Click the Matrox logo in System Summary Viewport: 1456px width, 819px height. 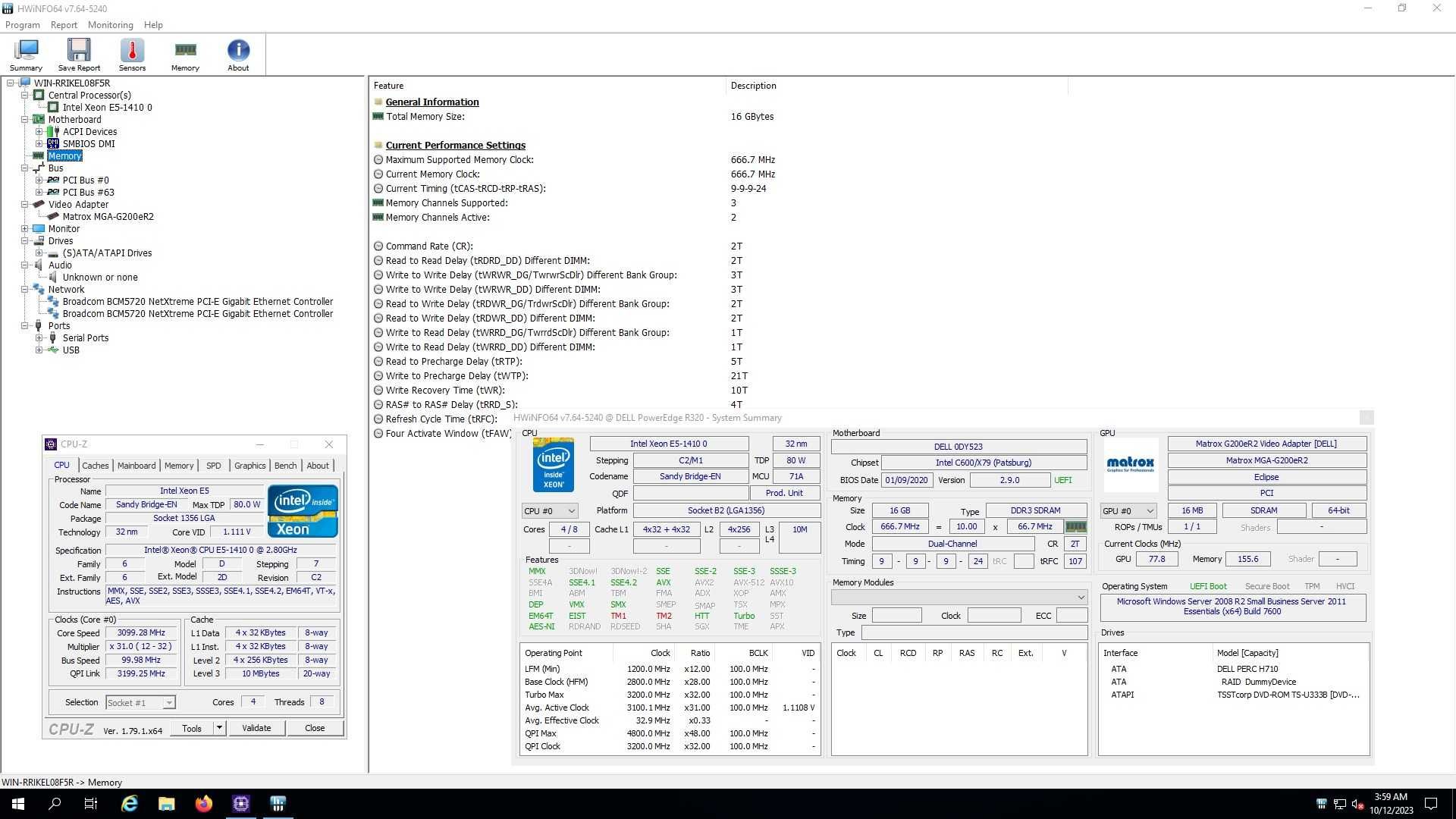click(x=1130, y=464)
